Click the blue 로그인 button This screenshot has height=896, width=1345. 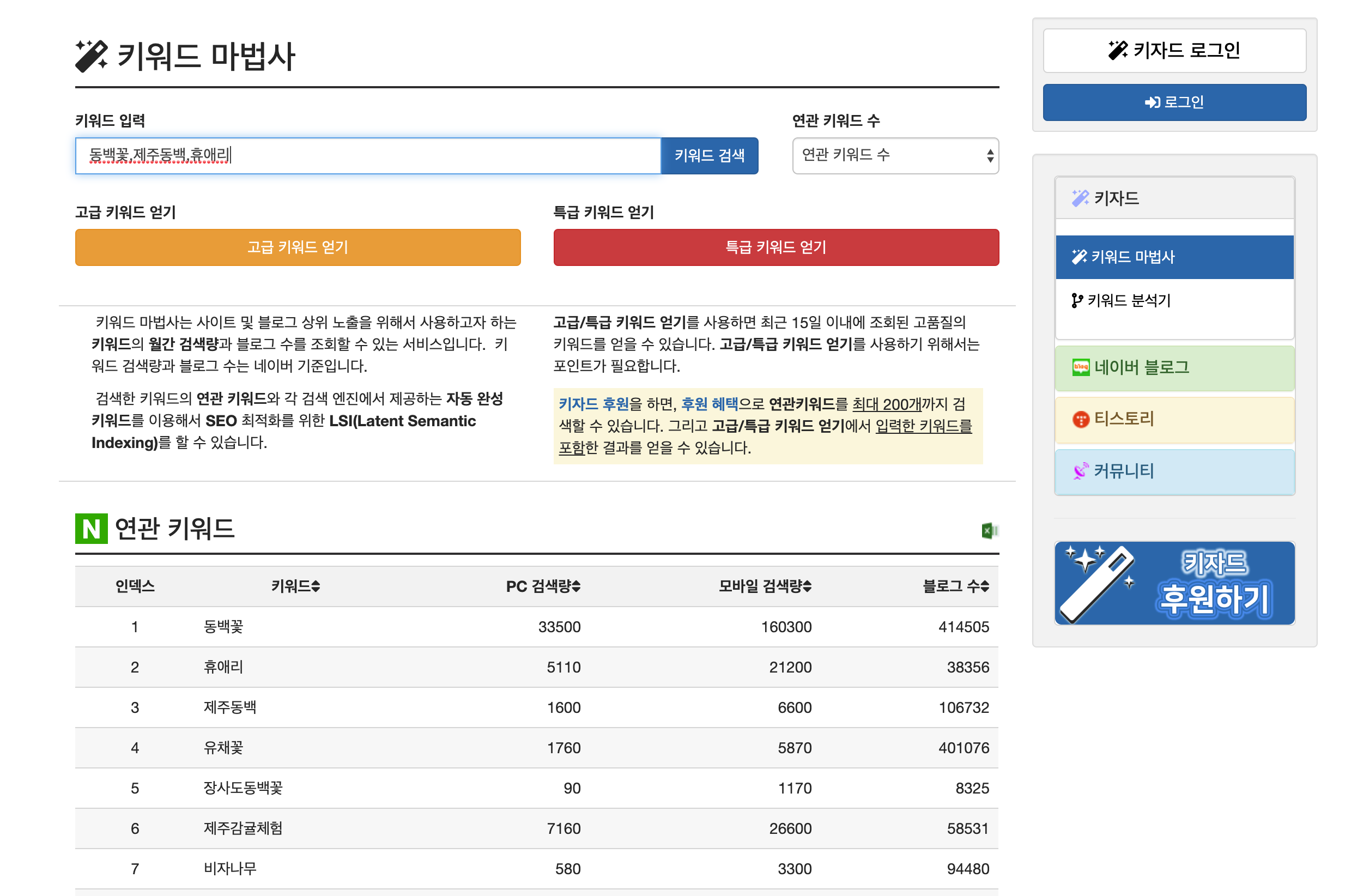pyautogui.click(x=1174, y=102)
